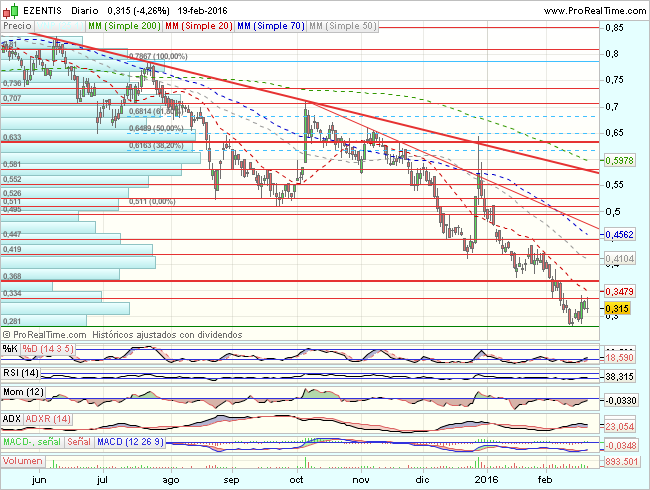Click the yellow 0,315 current price tag
This screenshot has height=490, width=650.
coord(617,308)
